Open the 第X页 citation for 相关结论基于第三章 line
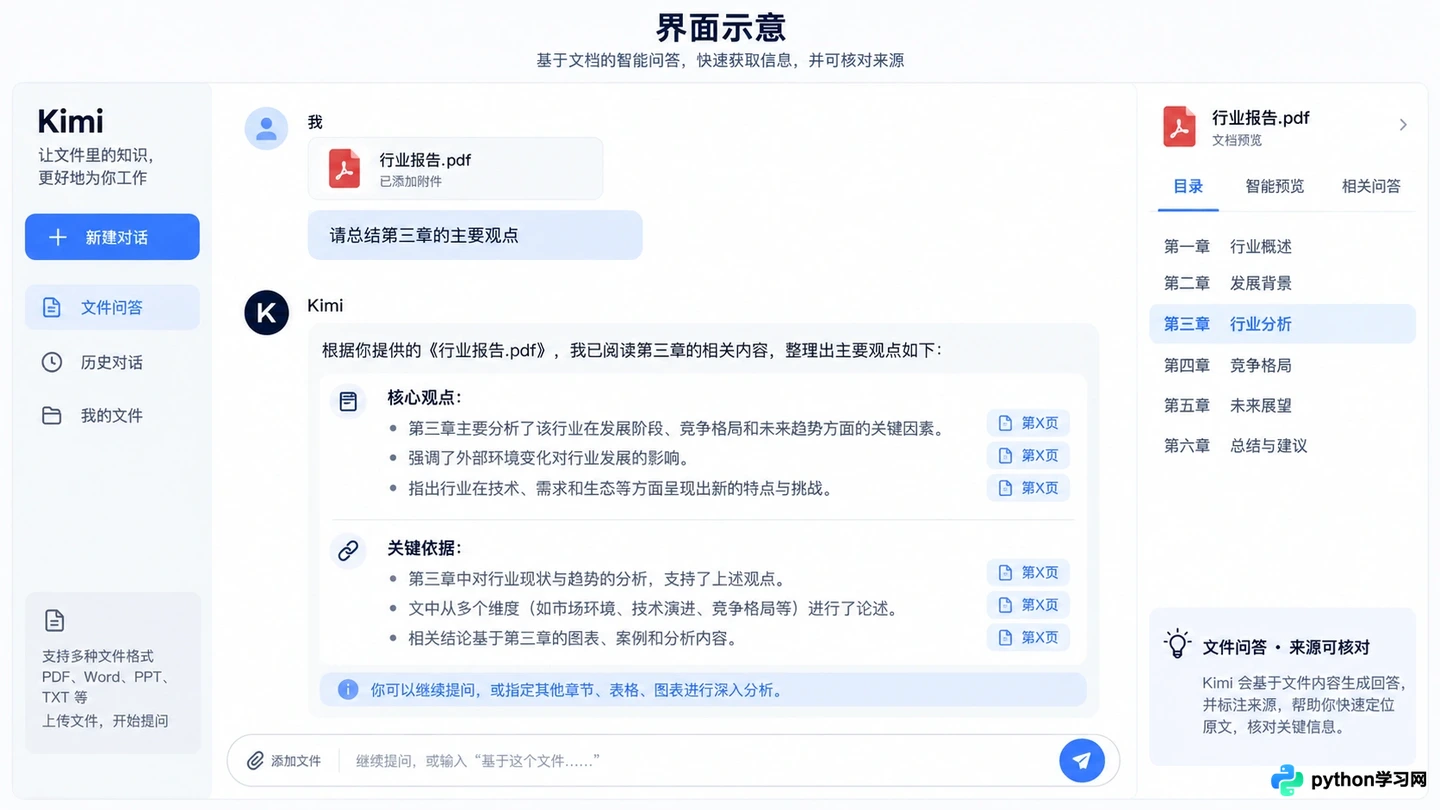 coord(1028,637)
